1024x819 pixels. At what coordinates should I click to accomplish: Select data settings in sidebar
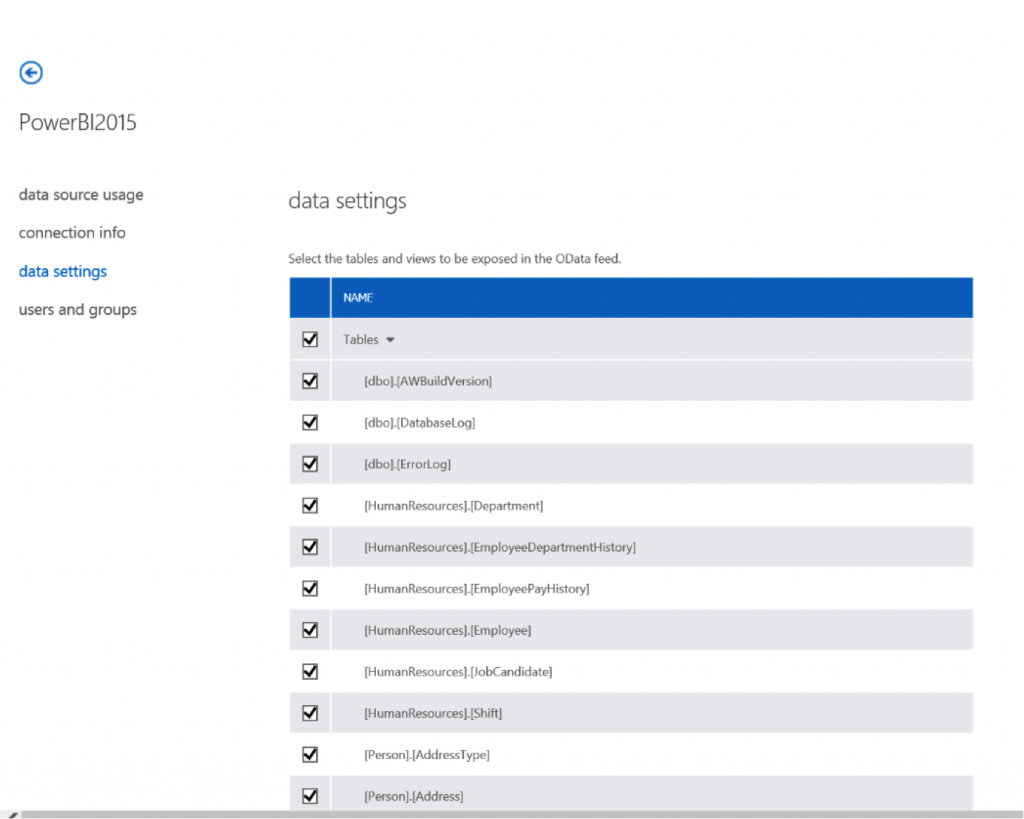[x=63, y=271]
